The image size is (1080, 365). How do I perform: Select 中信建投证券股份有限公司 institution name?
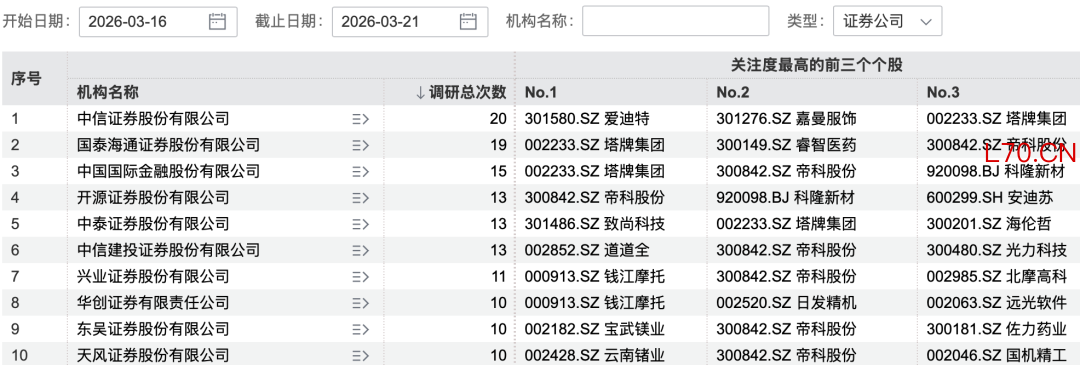click(x=169, y=251)
